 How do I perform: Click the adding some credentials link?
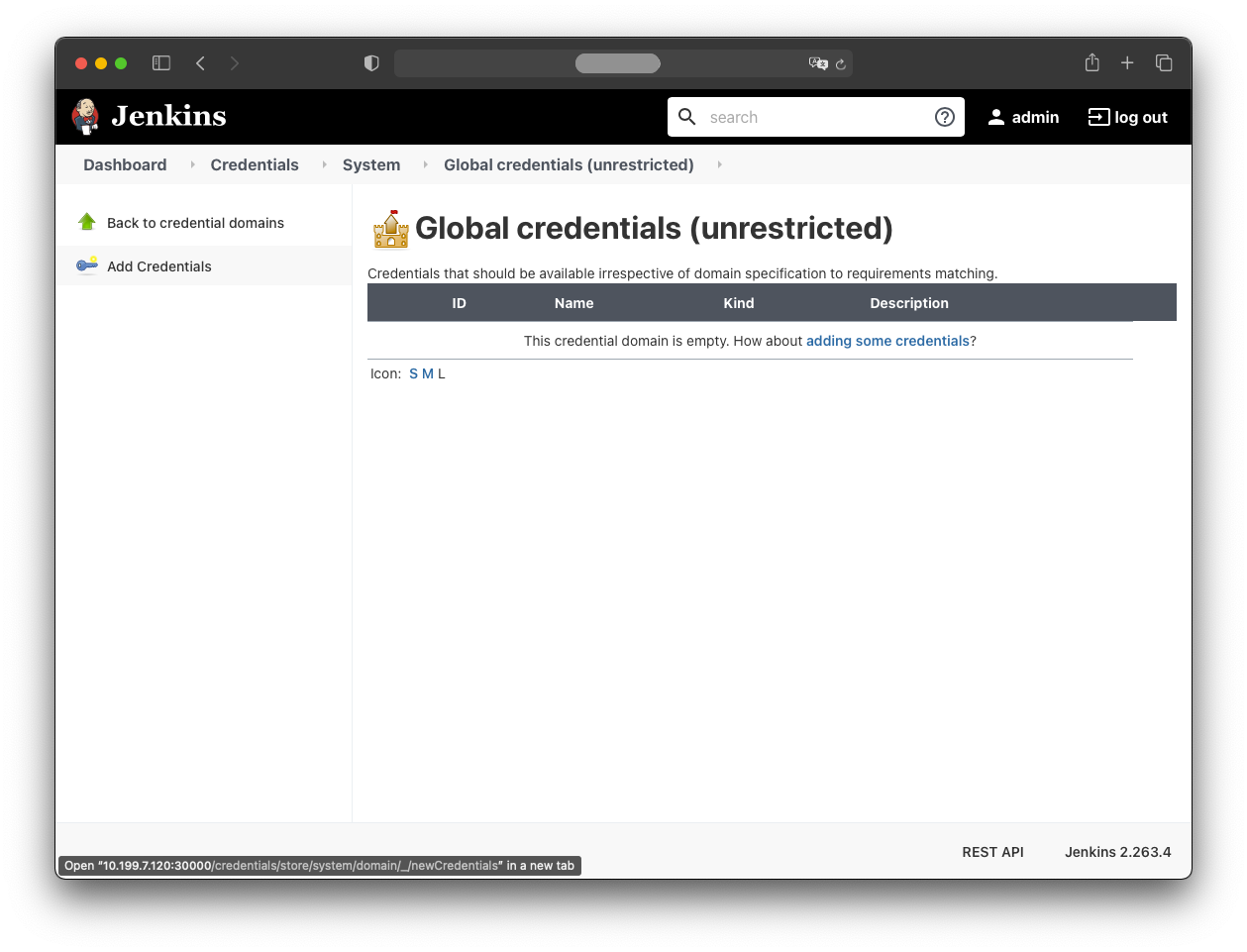(x=887, y=341)
